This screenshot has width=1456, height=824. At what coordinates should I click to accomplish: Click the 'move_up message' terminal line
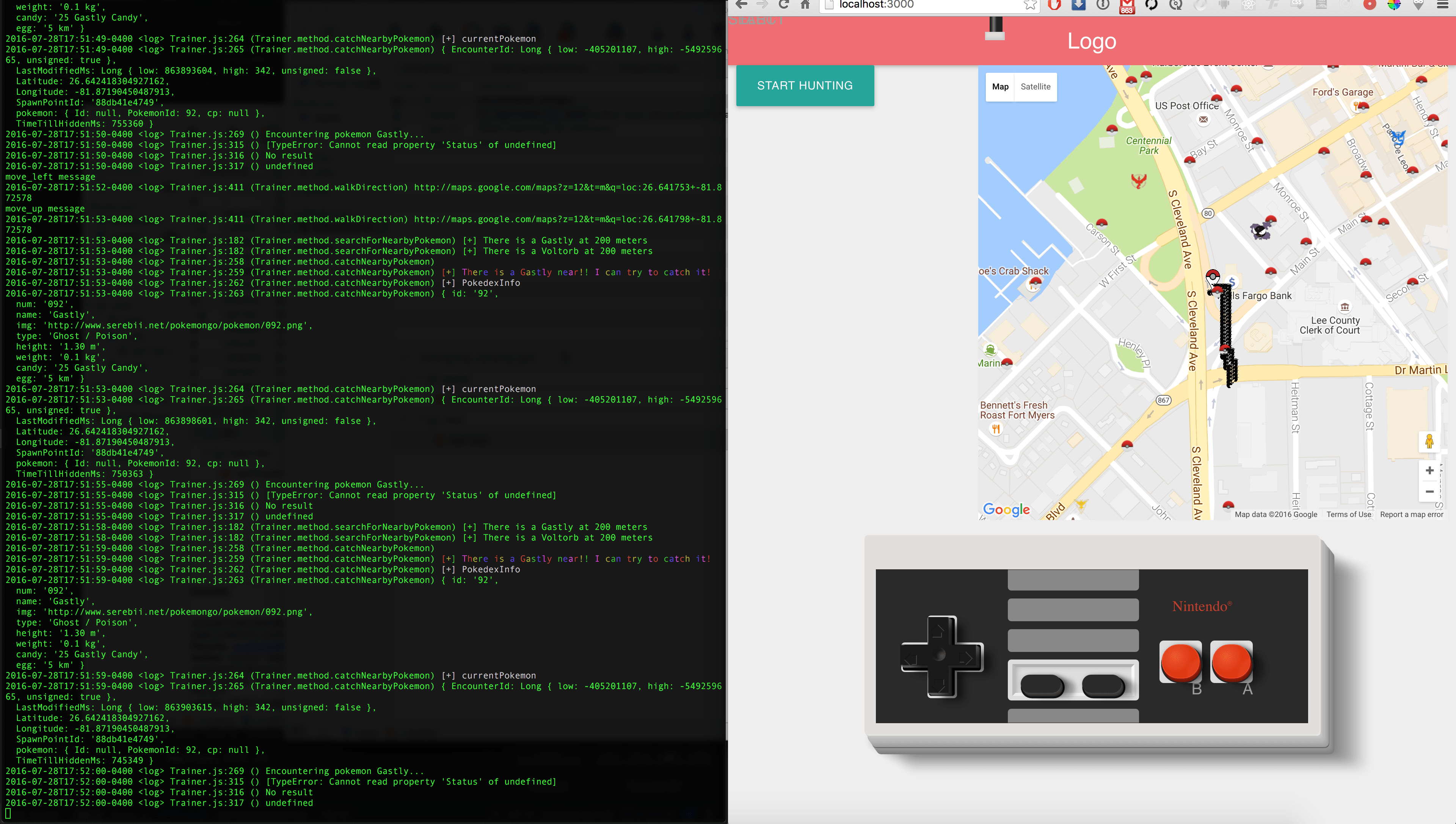click(x=45, y=208)
